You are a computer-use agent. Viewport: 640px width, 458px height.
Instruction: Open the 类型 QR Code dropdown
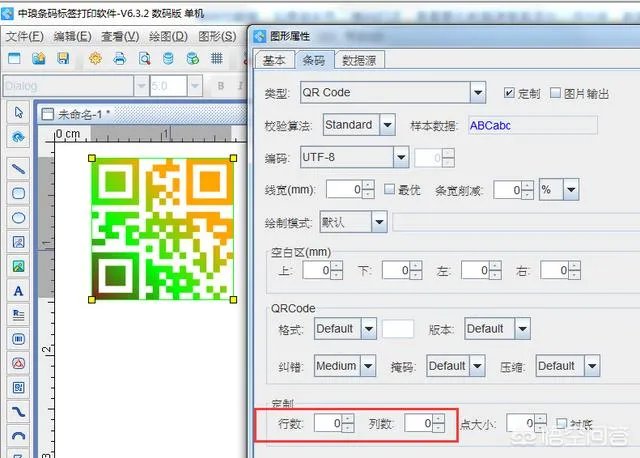(x=478, y=93)
